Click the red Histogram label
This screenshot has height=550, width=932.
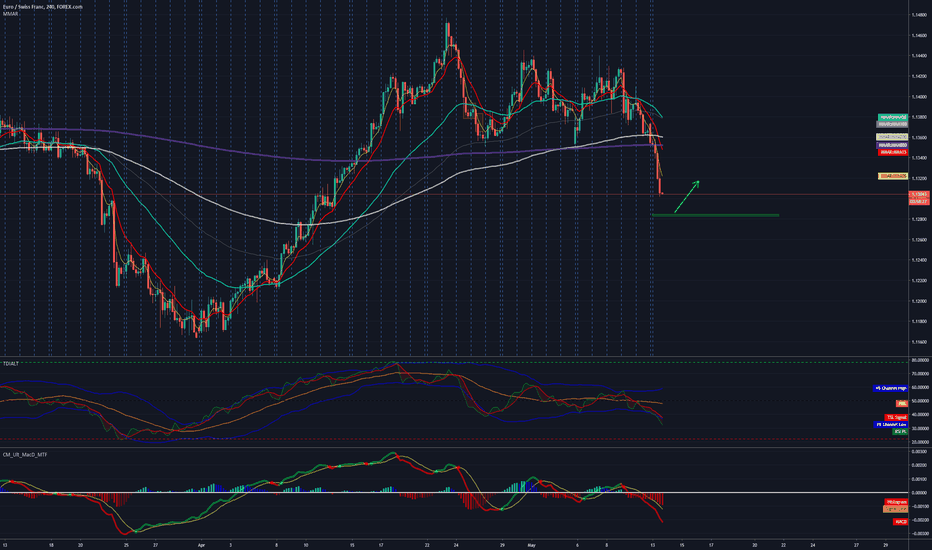click(896, 502)
